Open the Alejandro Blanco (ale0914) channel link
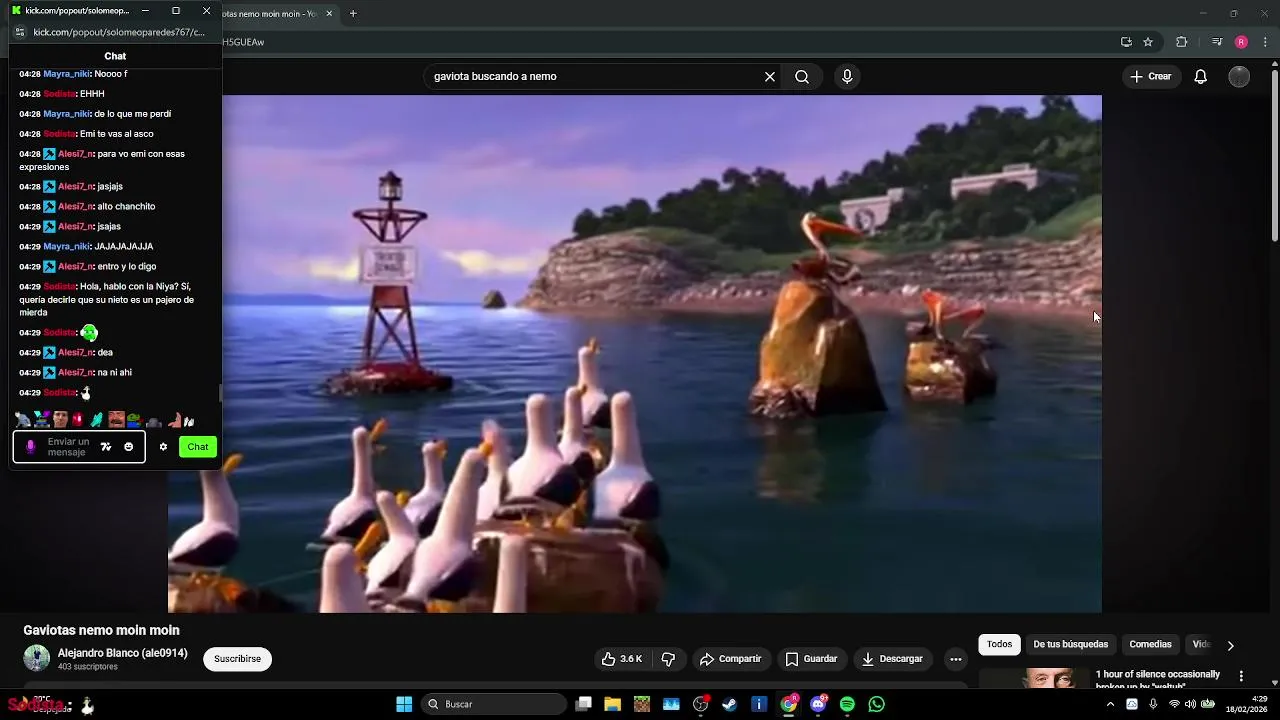The width and height of the screenshot is (1280, 720). click(123, 653)
